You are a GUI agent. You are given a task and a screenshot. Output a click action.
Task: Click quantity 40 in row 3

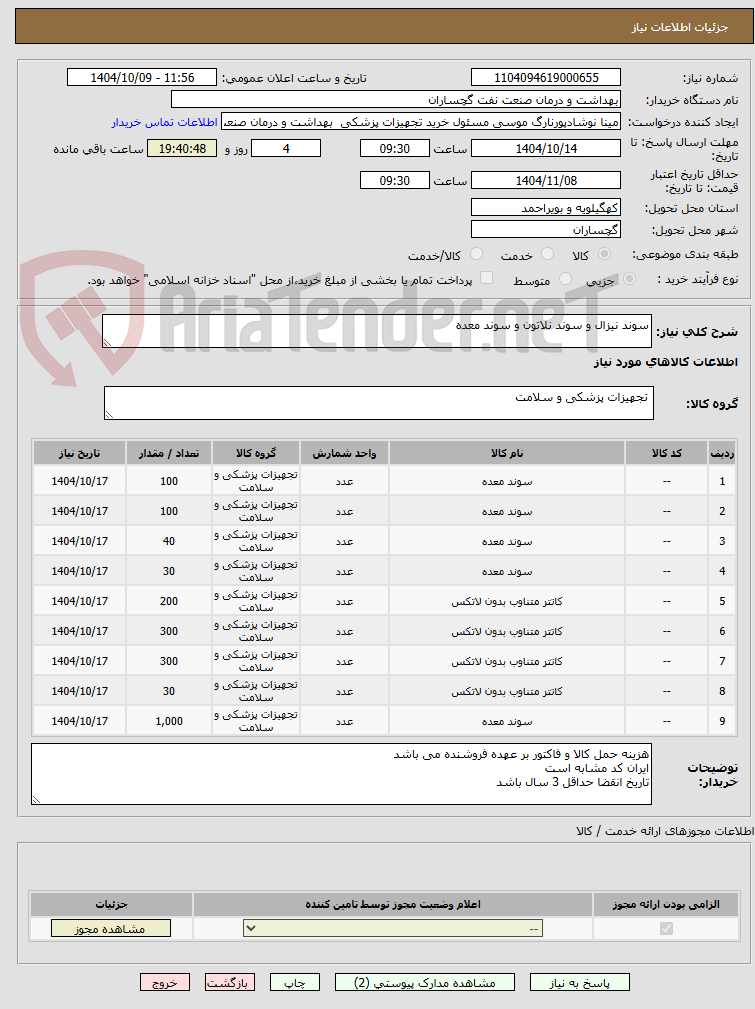click(169, 541)
